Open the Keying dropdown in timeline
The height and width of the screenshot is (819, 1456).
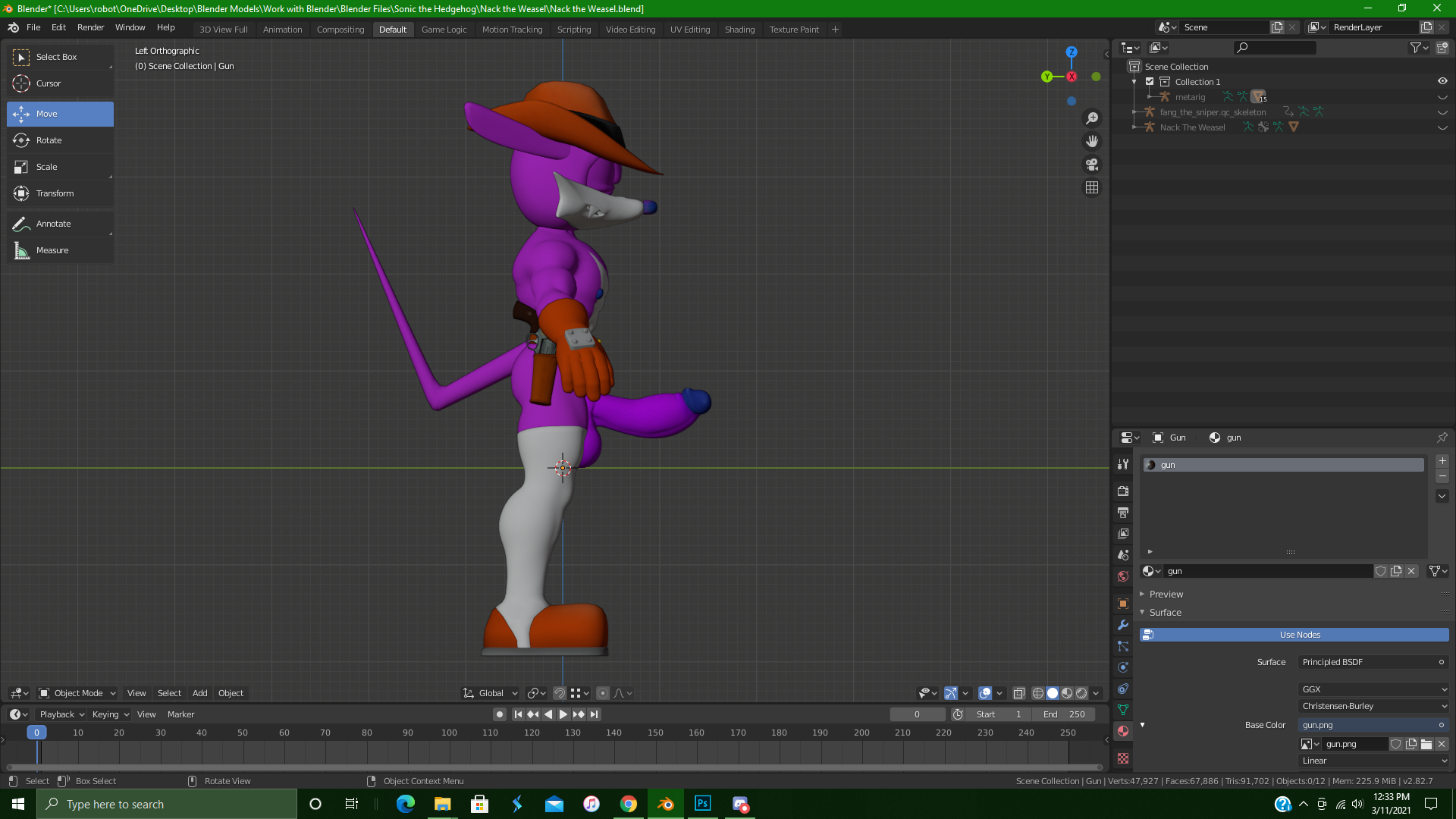click(x=111, y=714)
